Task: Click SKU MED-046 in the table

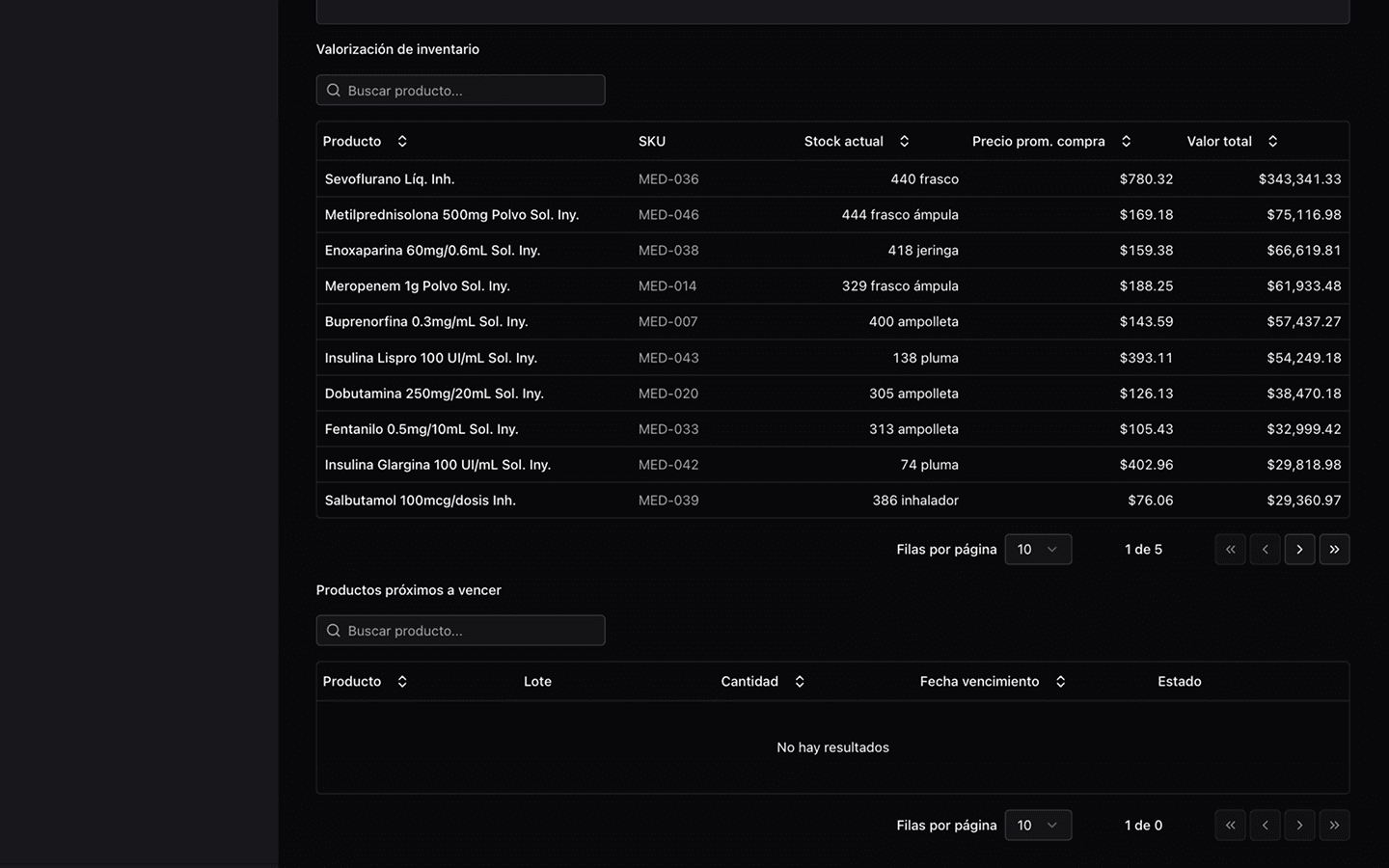Action: coord(668,215)
